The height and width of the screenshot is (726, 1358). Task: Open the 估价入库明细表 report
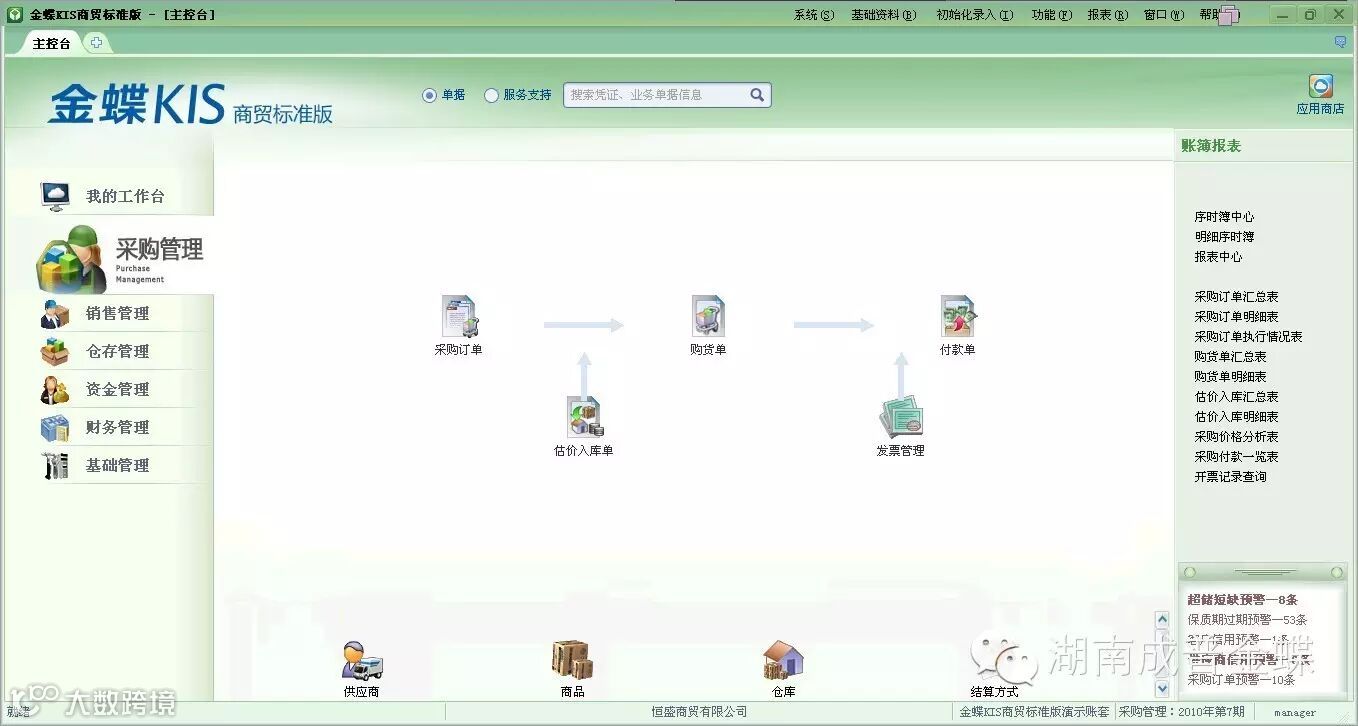point(1236,417)
